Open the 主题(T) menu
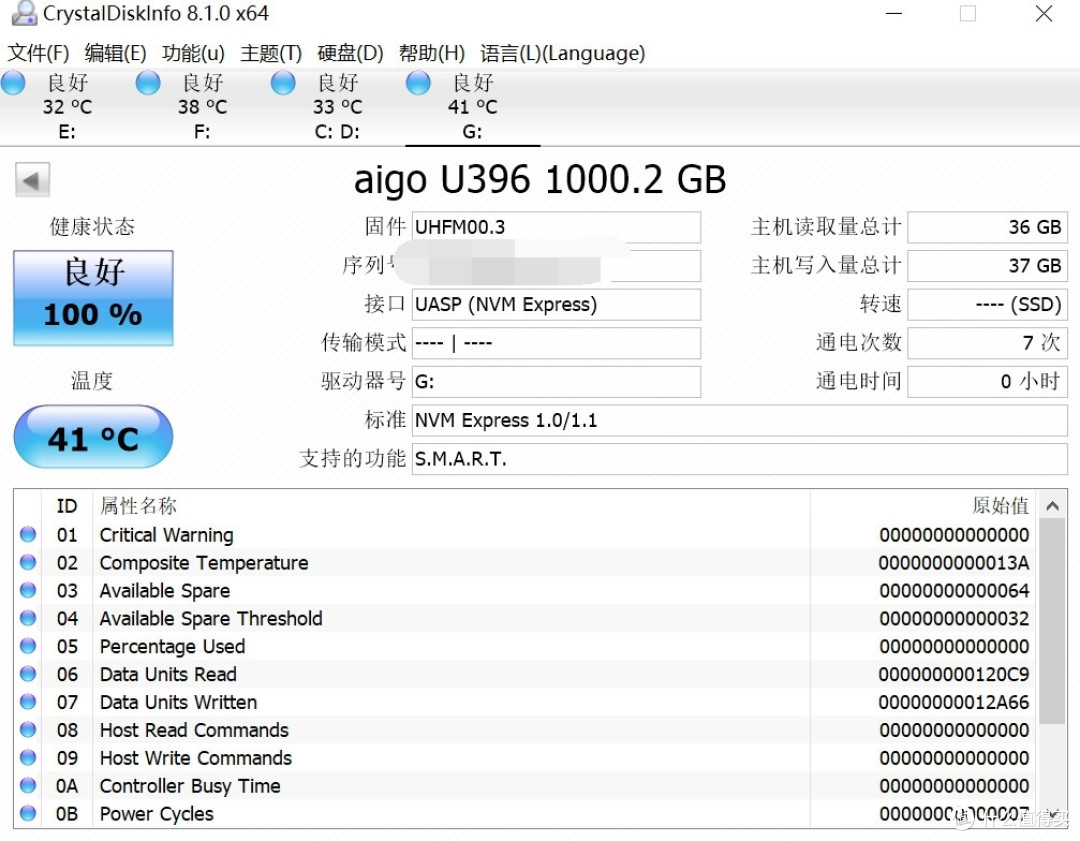 click(271, 53)
